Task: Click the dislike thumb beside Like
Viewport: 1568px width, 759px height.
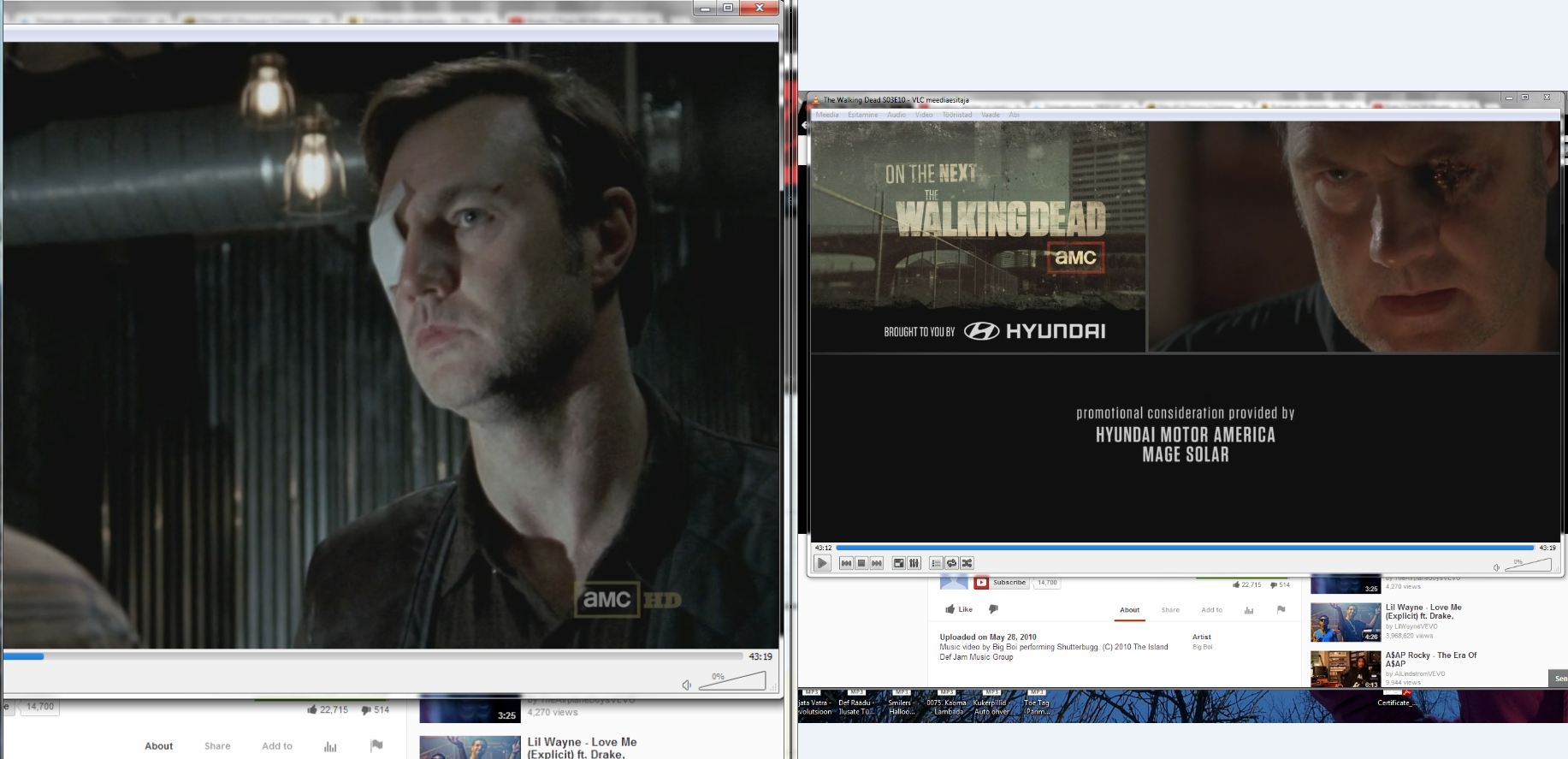Action: pos(993,609)
